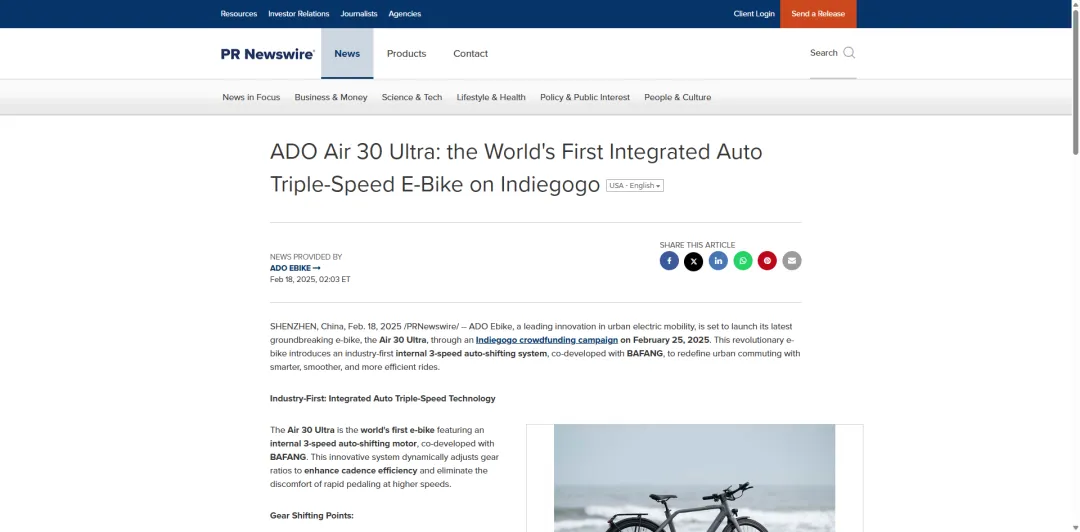
Task: Share article by email icon
Action: pyautogui.click(x=792, y=260)
